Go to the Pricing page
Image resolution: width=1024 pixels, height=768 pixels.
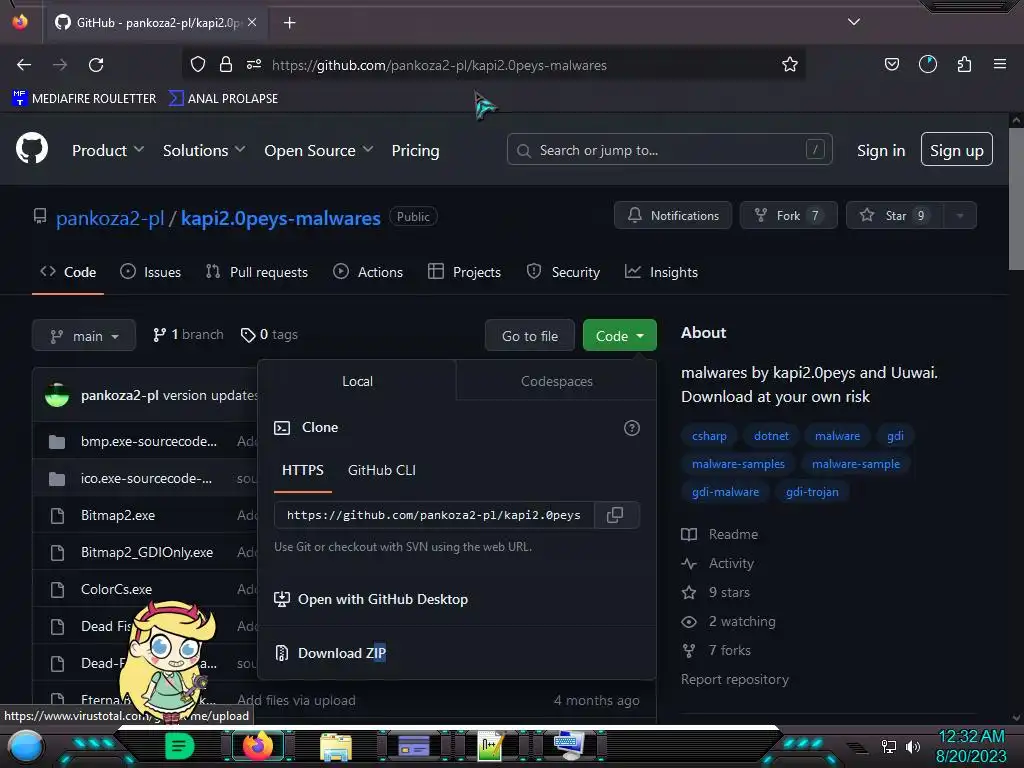point(415,150)
